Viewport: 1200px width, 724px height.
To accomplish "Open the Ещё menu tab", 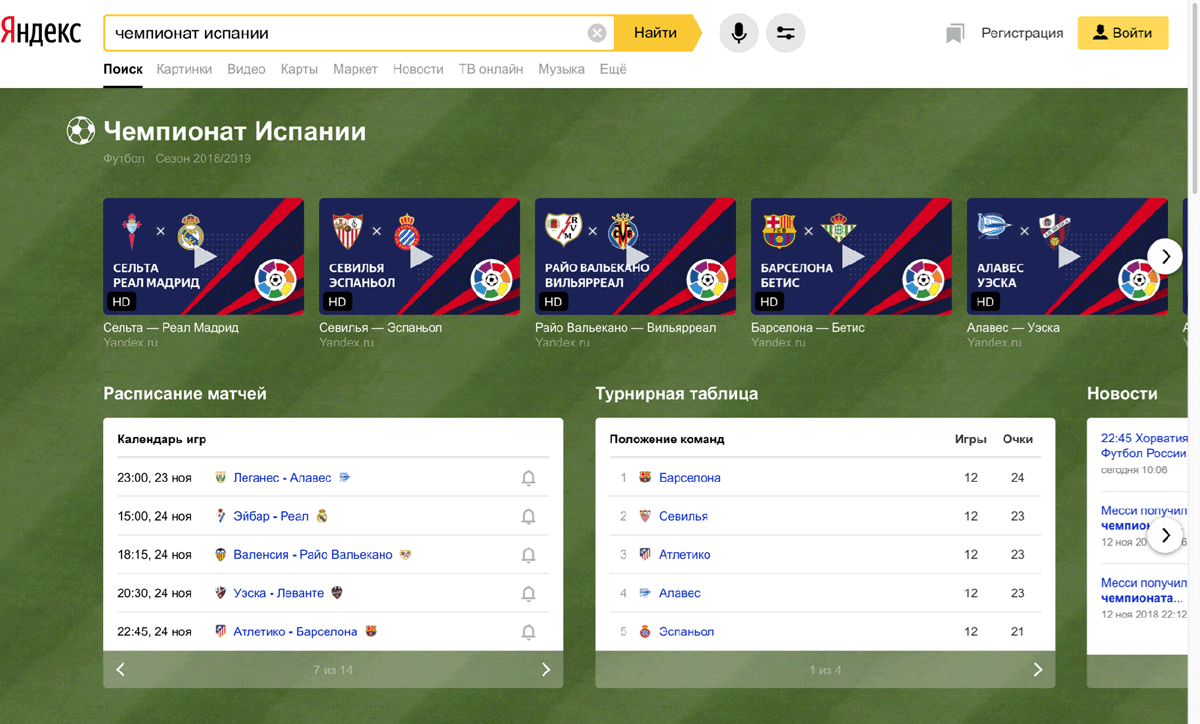I will 613,69.
